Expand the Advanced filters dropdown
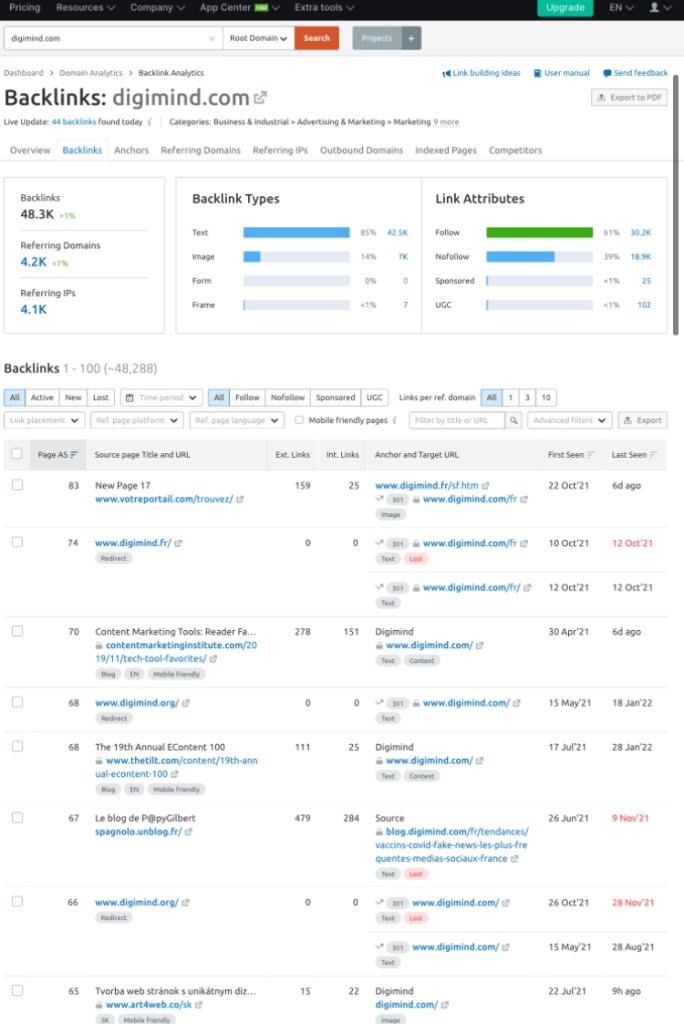684x1024 pixels. click(570, 421)
